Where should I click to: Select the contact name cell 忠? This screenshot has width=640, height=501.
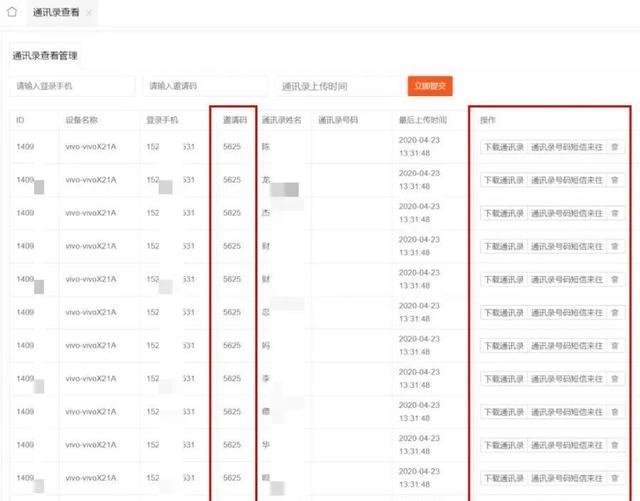click(x=266, y=312)
